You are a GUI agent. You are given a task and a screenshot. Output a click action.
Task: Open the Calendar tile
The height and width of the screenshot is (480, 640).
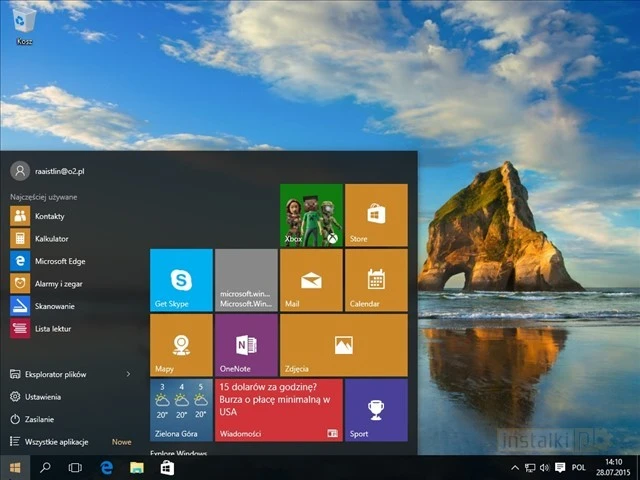376,280
